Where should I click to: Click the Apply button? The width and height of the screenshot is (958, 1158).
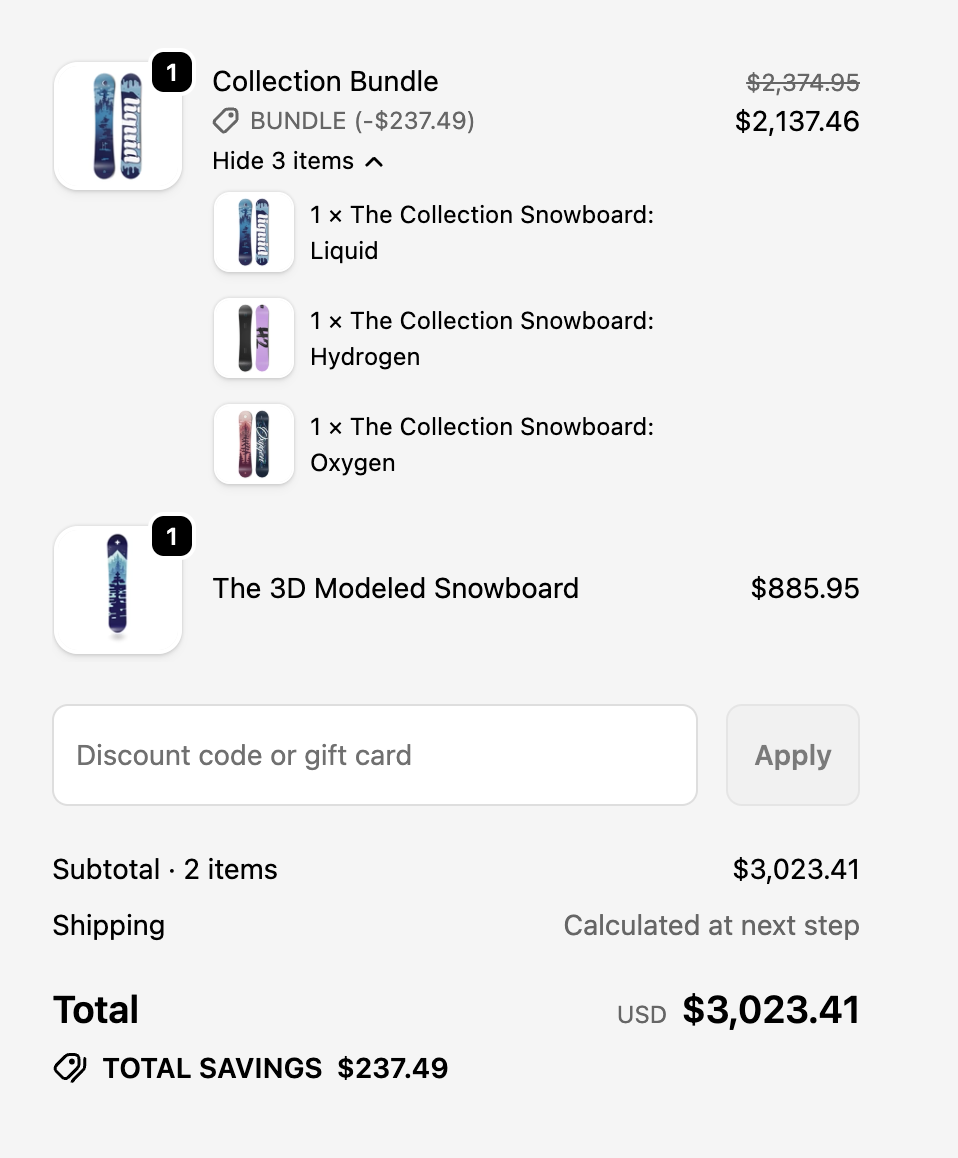pos(792,755)
